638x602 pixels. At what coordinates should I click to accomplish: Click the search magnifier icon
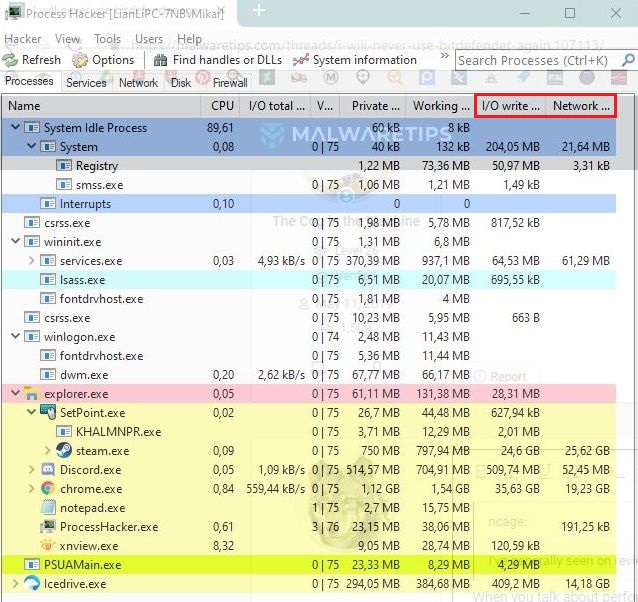click(x=628, y=60)
